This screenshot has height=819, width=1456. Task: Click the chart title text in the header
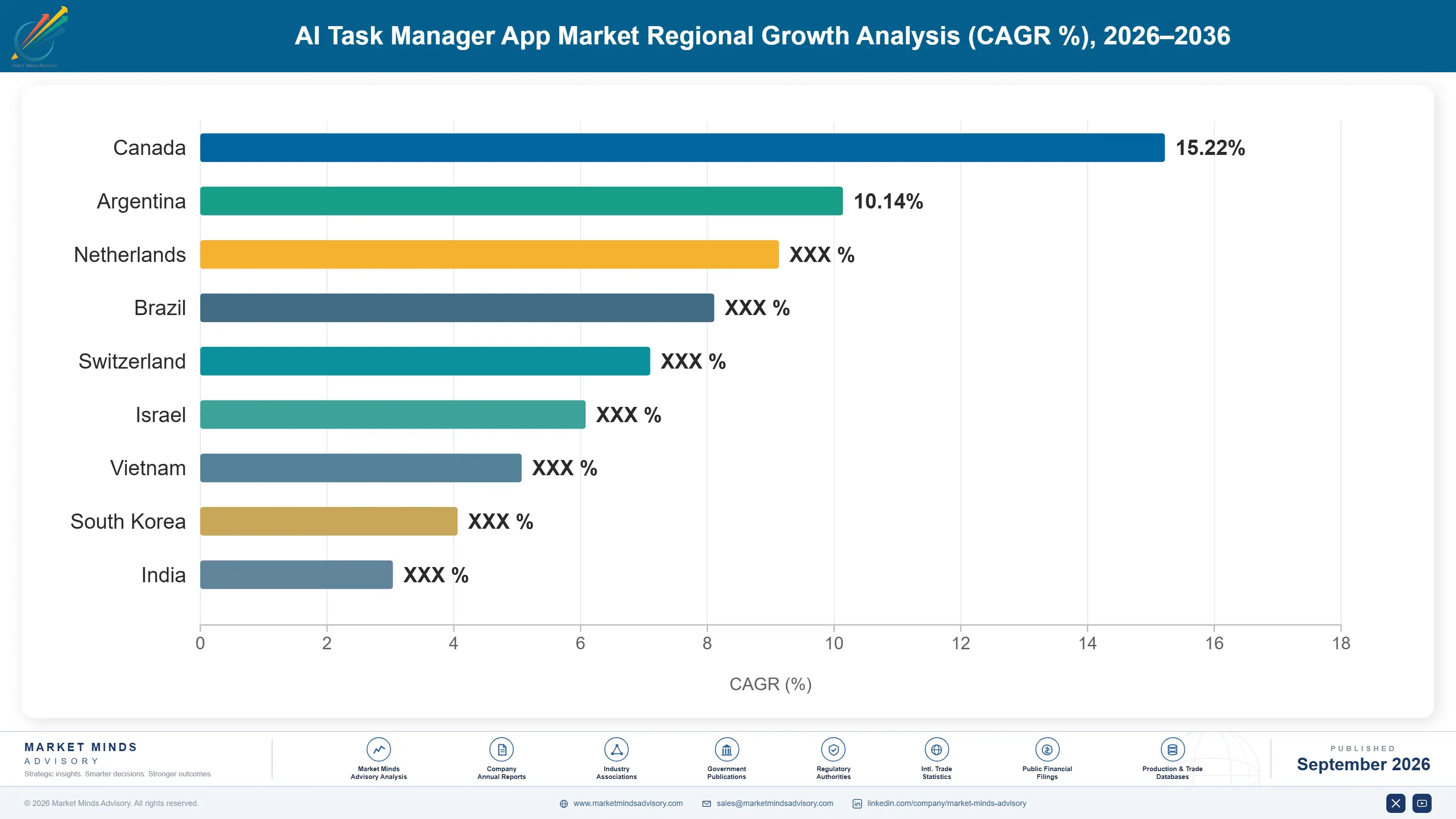pos(762,36)
